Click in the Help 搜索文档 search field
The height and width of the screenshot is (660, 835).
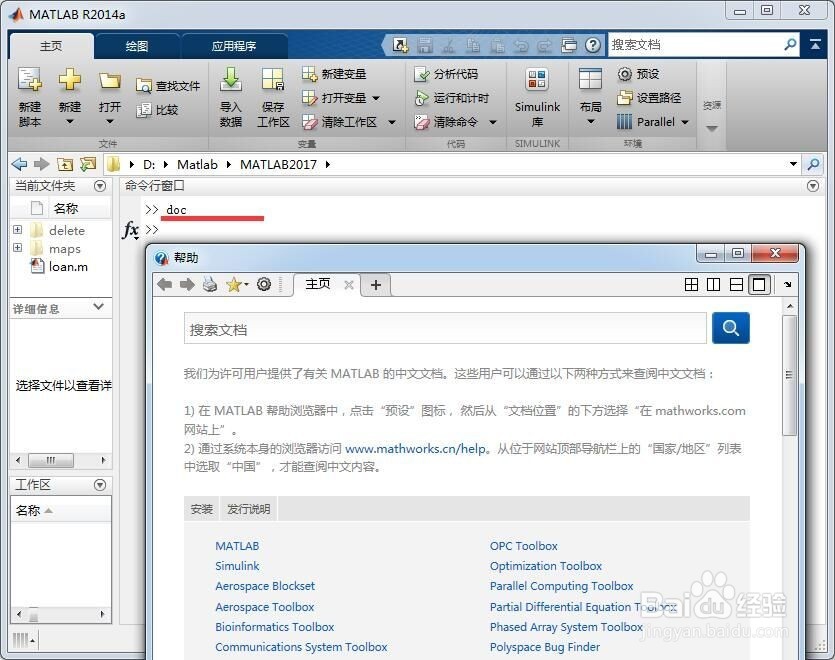click(x=445, y=329)
